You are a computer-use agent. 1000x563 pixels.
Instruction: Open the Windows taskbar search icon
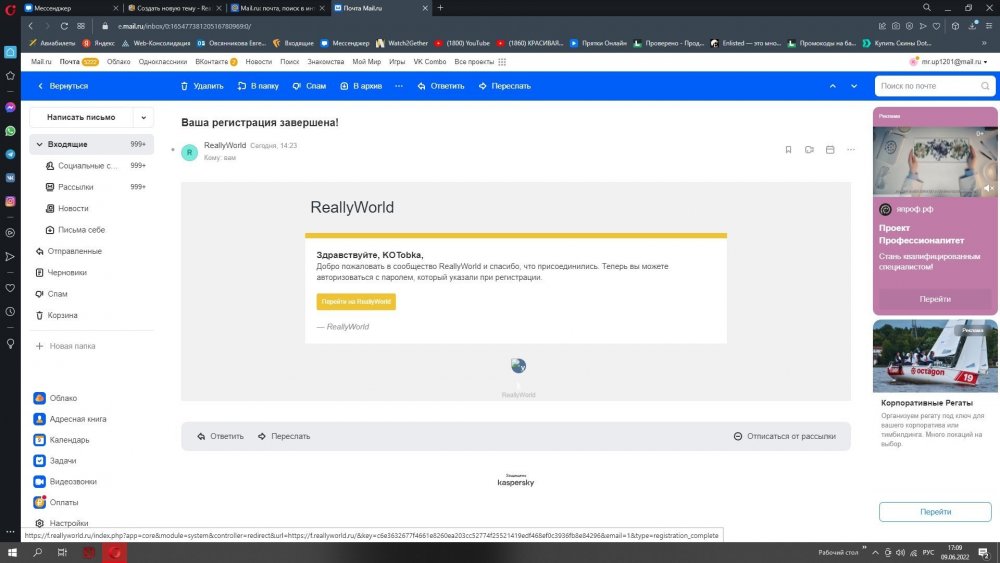38,553
